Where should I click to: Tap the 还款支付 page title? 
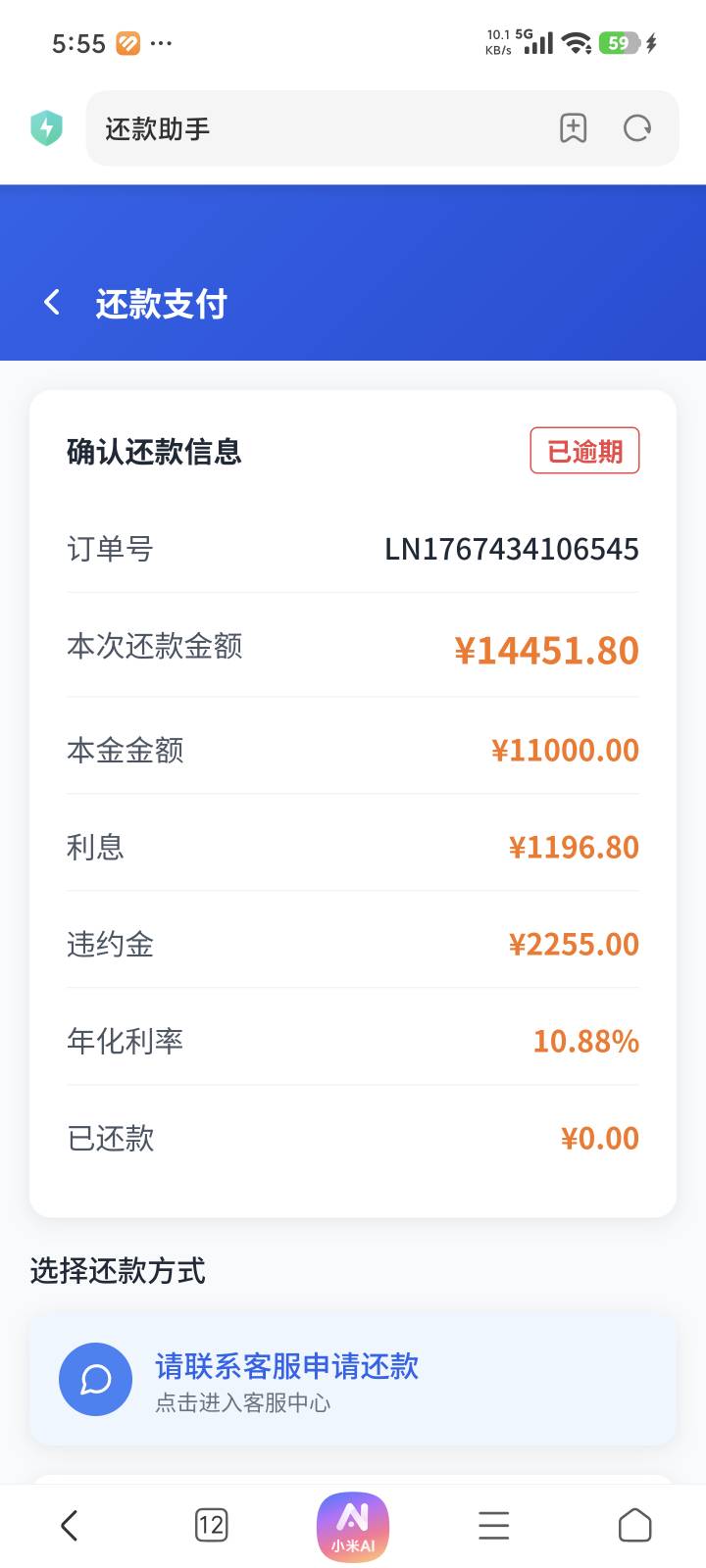[x=162, y=304]
